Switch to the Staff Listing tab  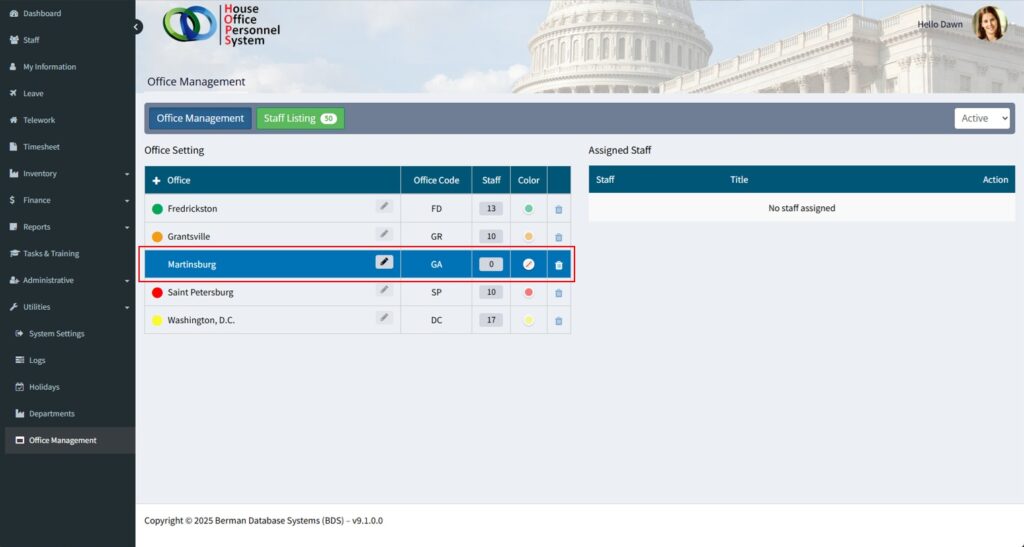click(300, 118)
